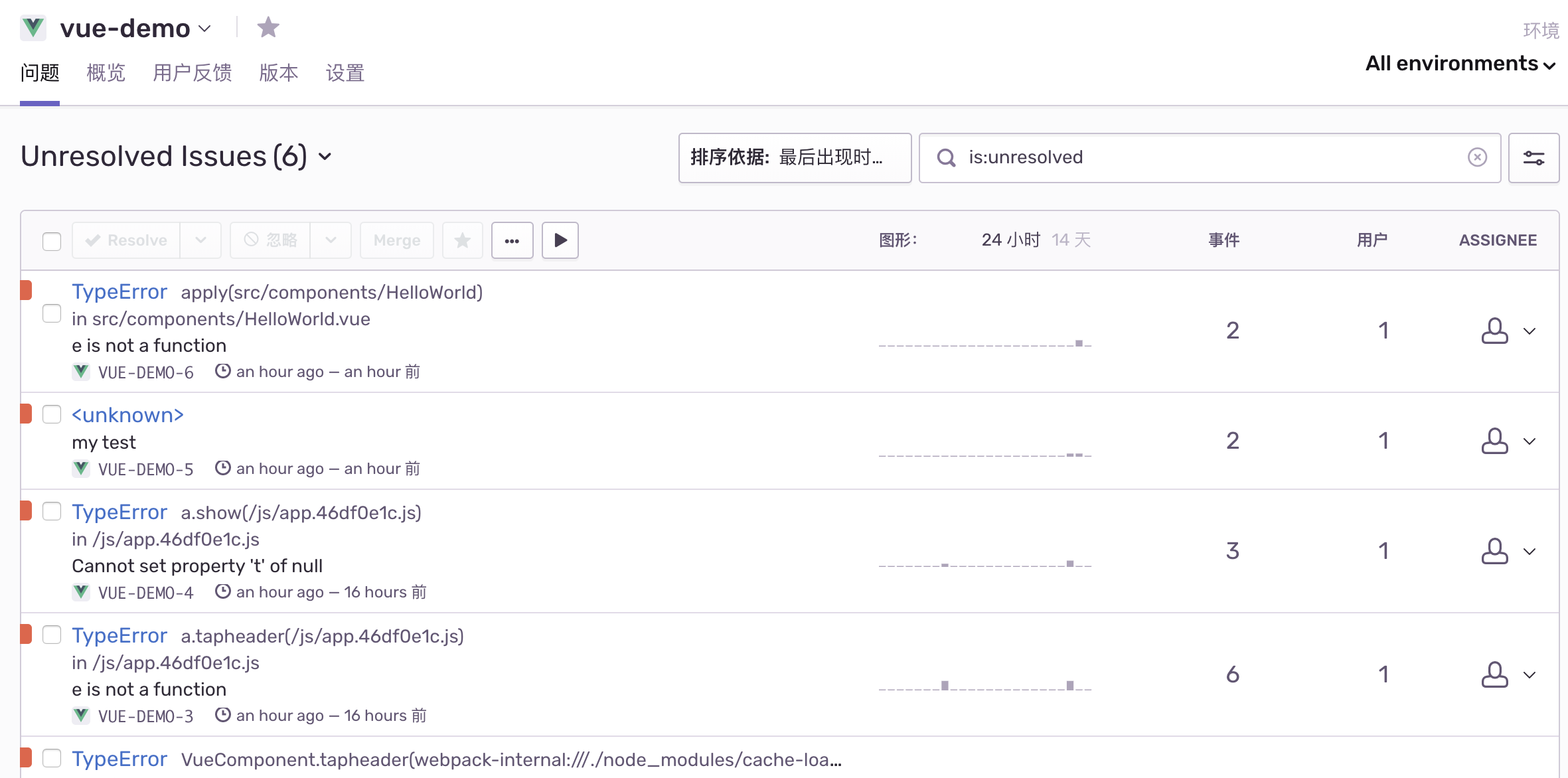Click Vue icon beside VUE-DEMO-6
This screenshot has height=778, width=1568.
81,372
